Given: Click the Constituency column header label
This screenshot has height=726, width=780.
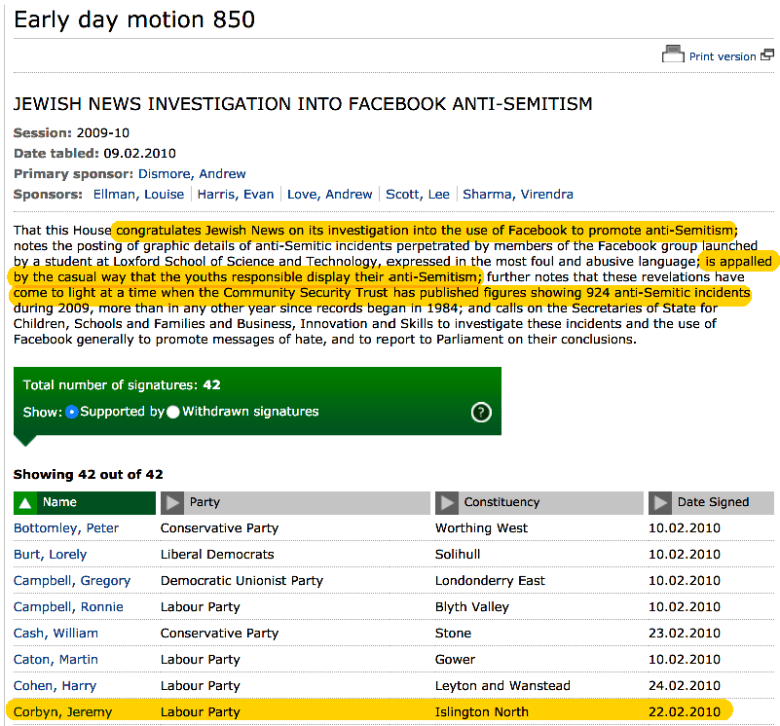Looking at the screenshot, I should (501, 502).
